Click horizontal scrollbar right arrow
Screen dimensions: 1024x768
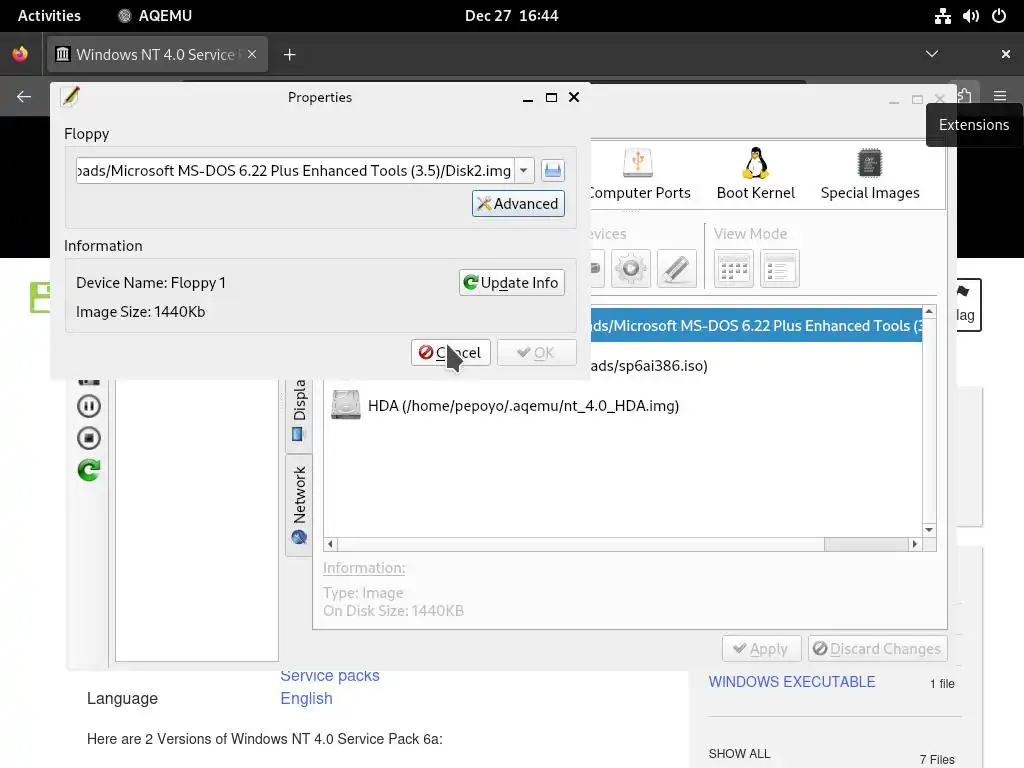914,544
